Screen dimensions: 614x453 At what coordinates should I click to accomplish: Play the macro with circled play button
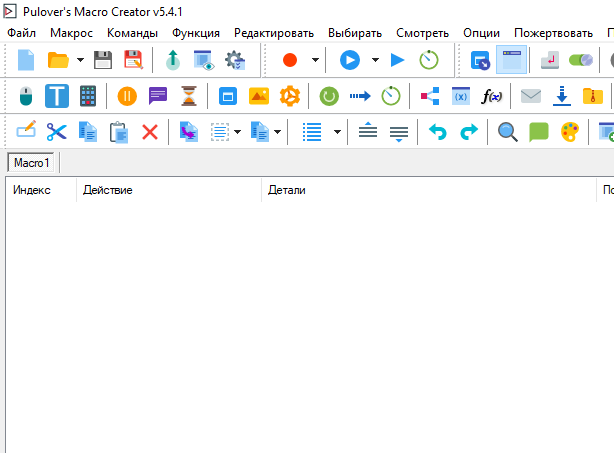[350, 60]
